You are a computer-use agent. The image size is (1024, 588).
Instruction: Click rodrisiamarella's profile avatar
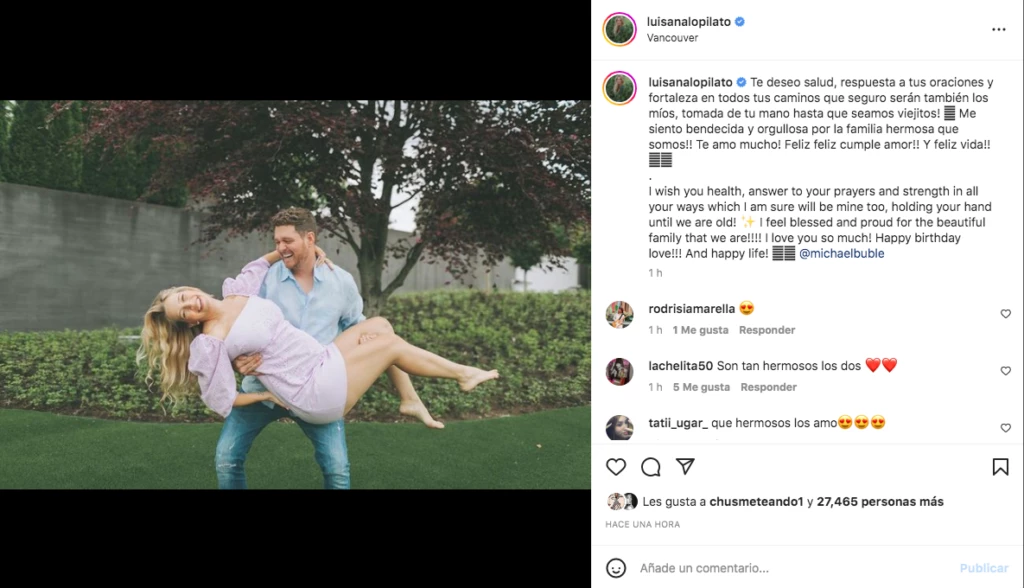click(x=620, y=315)
